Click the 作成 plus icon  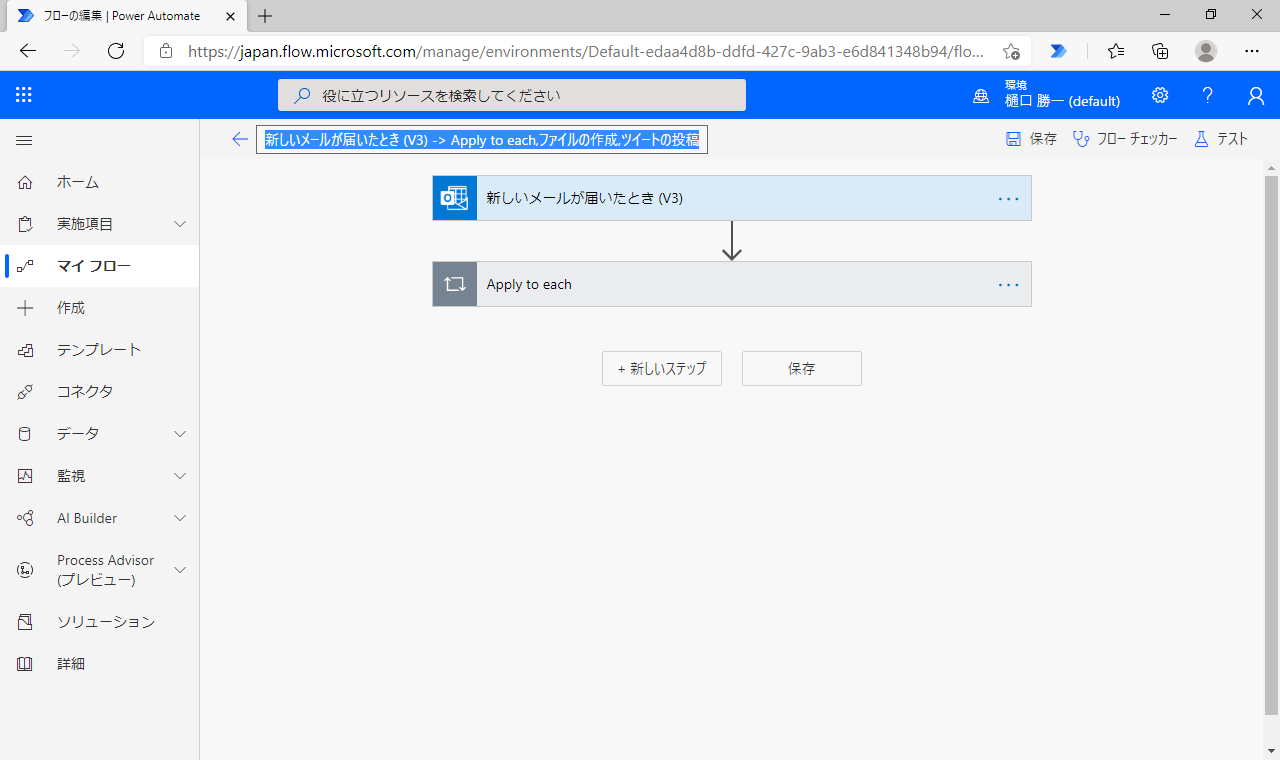point(25,308)
